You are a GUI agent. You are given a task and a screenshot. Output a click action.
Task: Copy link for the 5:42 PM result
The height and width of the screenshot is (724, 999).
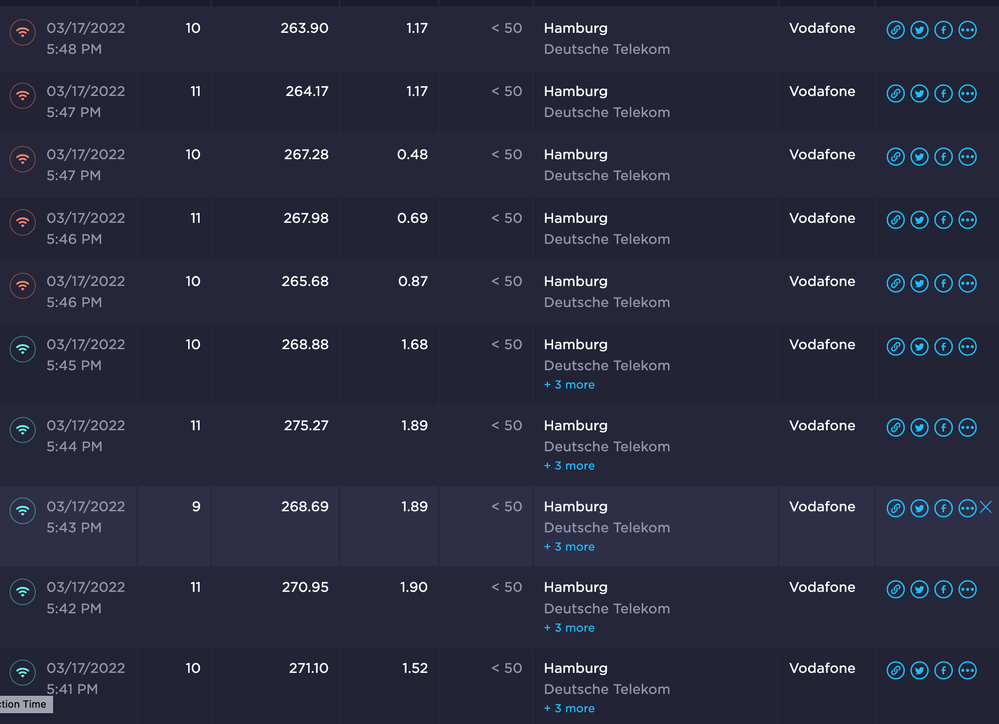tap(895, 589)
